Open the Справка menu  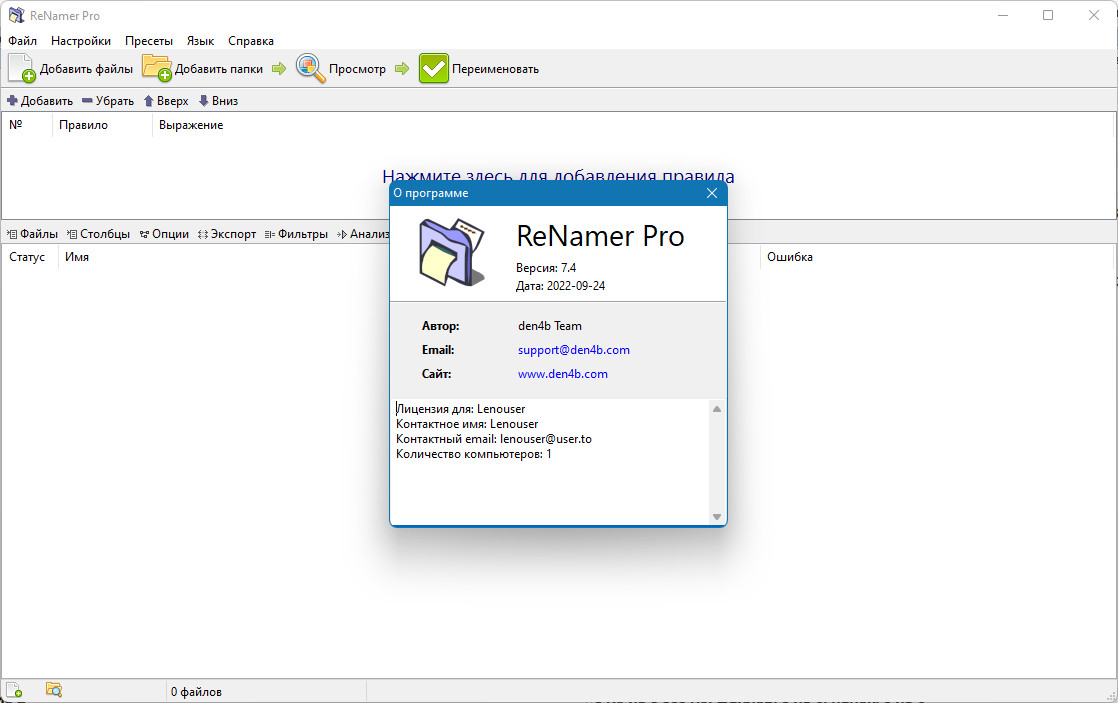[250, 41]
